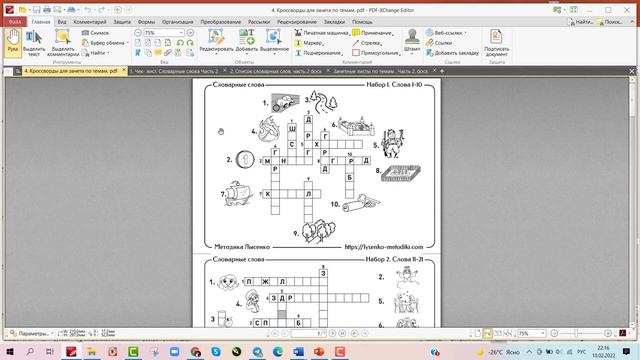640x360 pixels.
Task: Switch to the Формы ribbon tab
Action: pyautogui.click(x=146, y=22)
